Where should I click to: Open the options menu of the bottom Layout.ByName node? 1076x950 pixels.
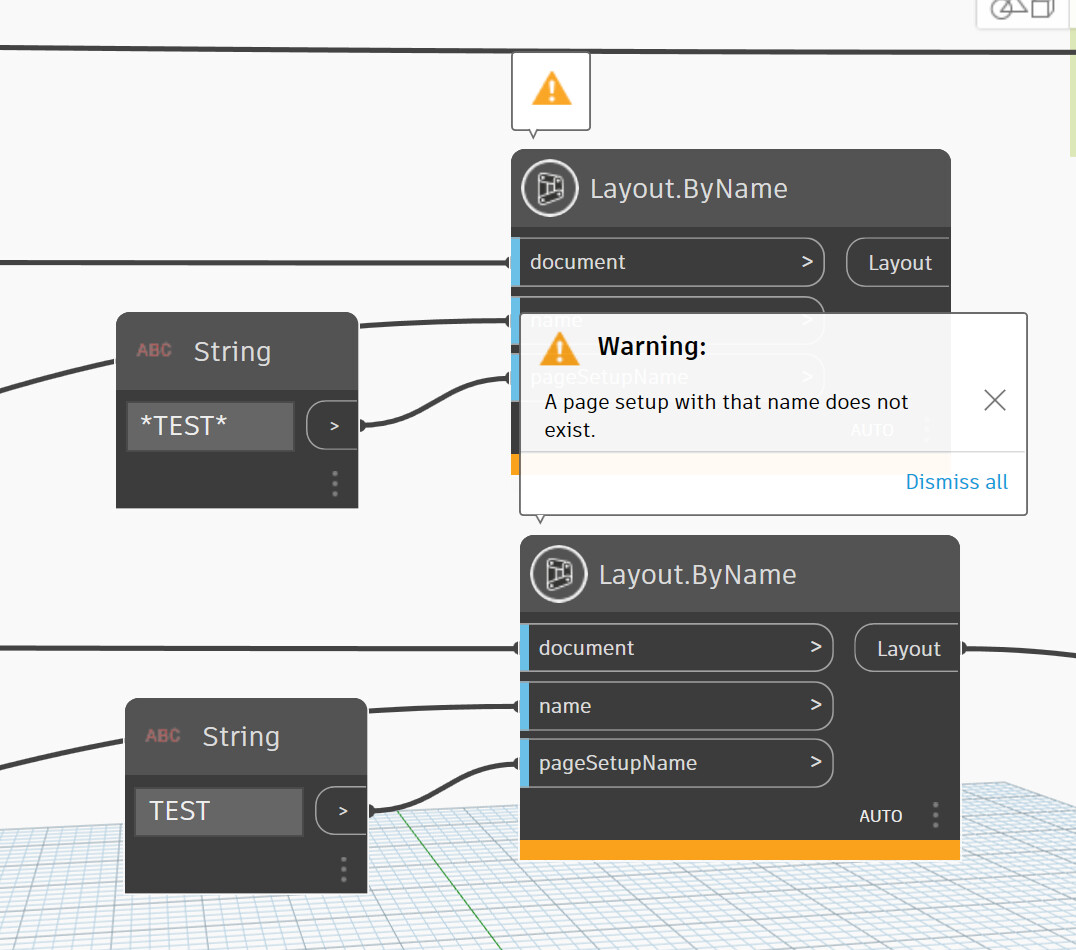935,815
